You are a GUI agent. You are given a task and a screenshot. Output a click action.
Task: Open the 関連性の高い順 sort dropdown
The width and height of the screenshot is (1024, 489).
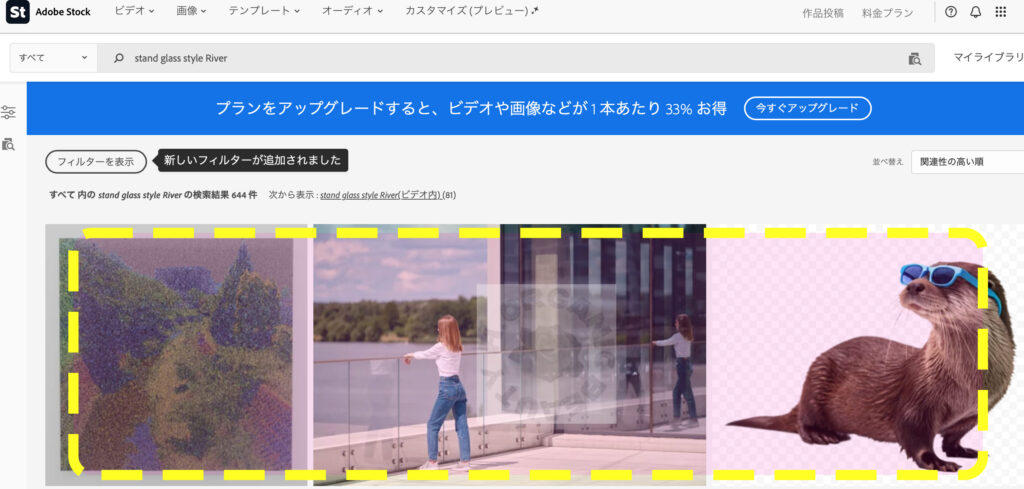[966, 162]
